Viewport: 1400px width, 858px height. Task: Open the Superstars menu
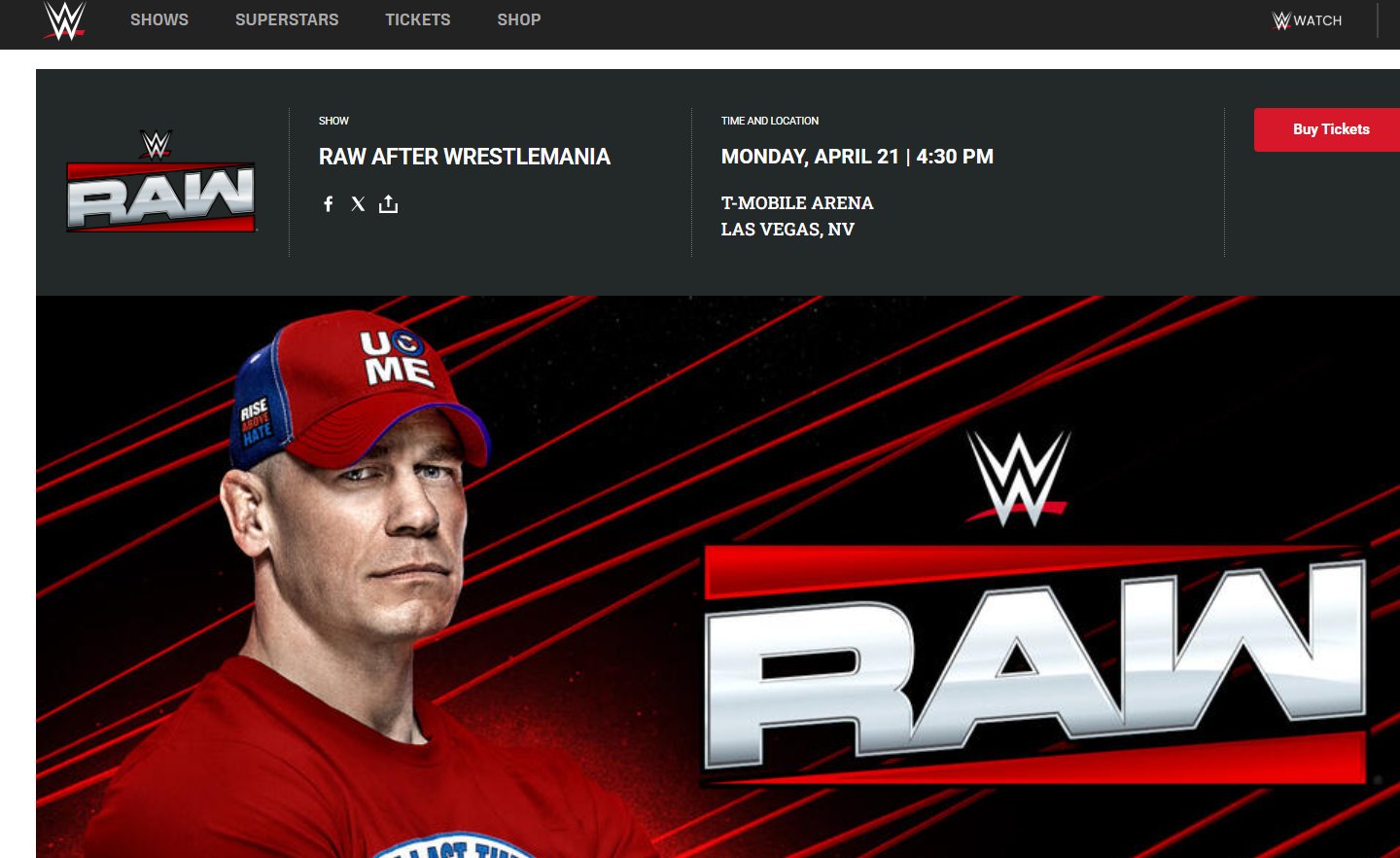[287, 19]
